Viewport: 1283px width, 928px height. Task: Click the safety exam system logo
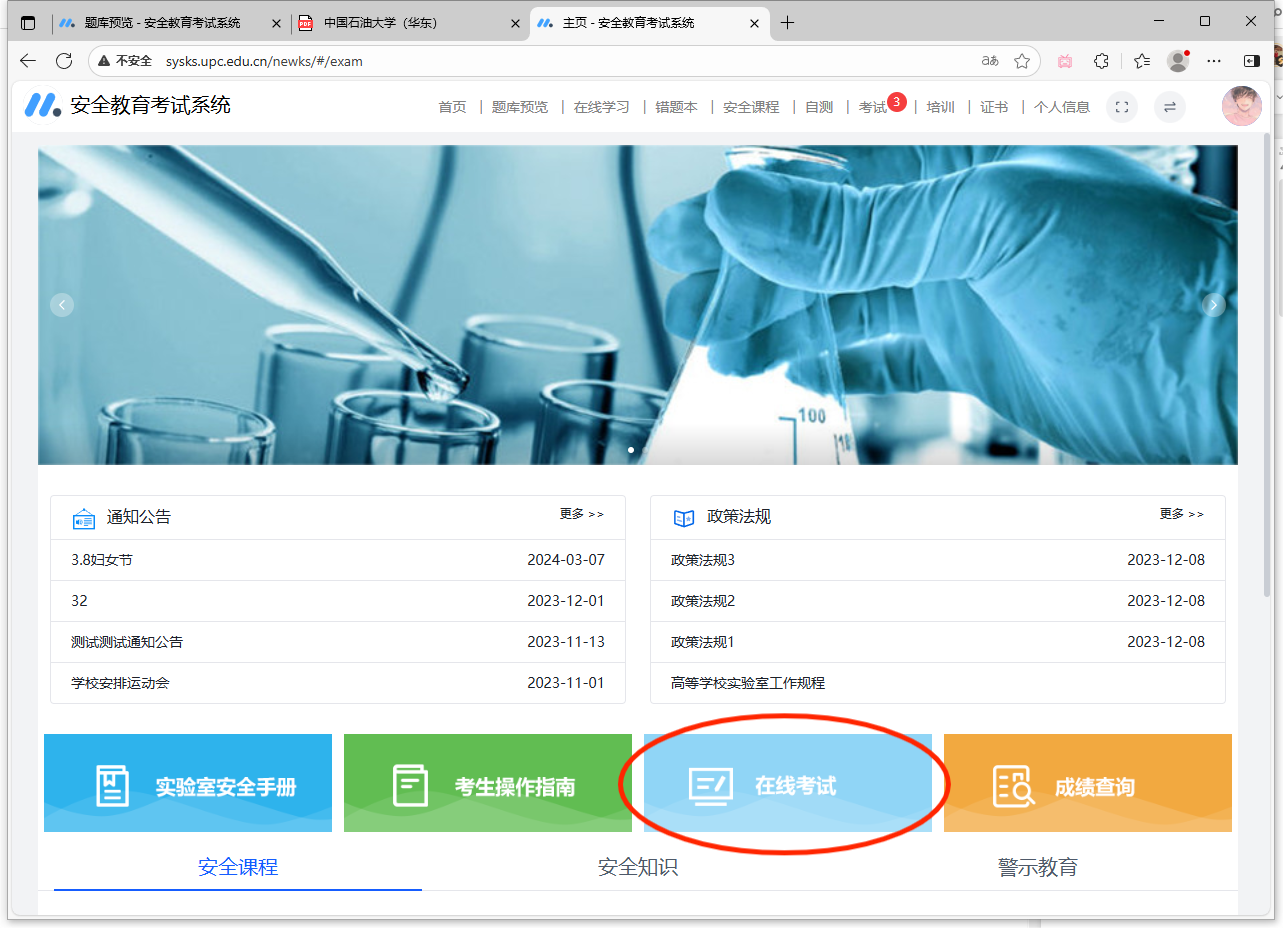coord(43,105)
